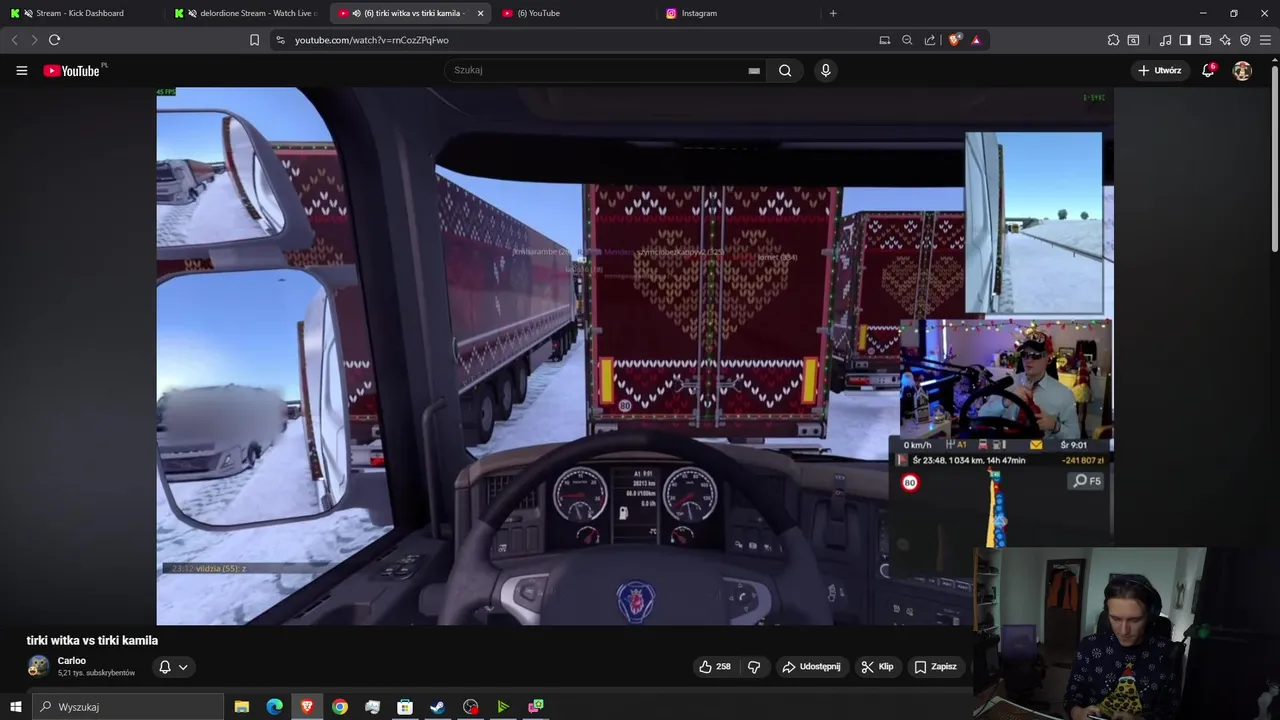Click the Klip clip button

tap(877, 667)
